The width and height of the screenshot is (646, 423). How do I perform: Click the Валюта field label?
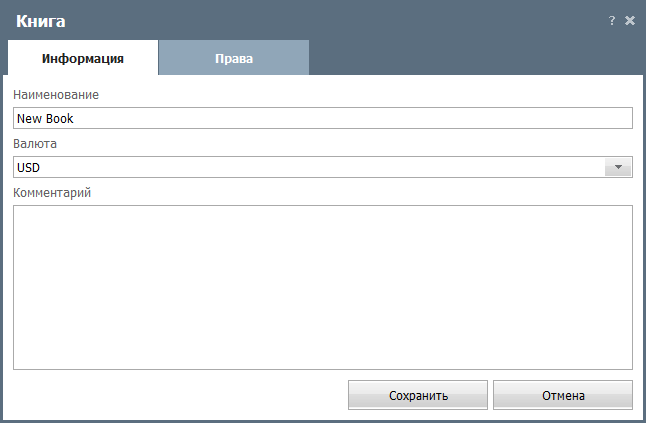tap(35, 144)
